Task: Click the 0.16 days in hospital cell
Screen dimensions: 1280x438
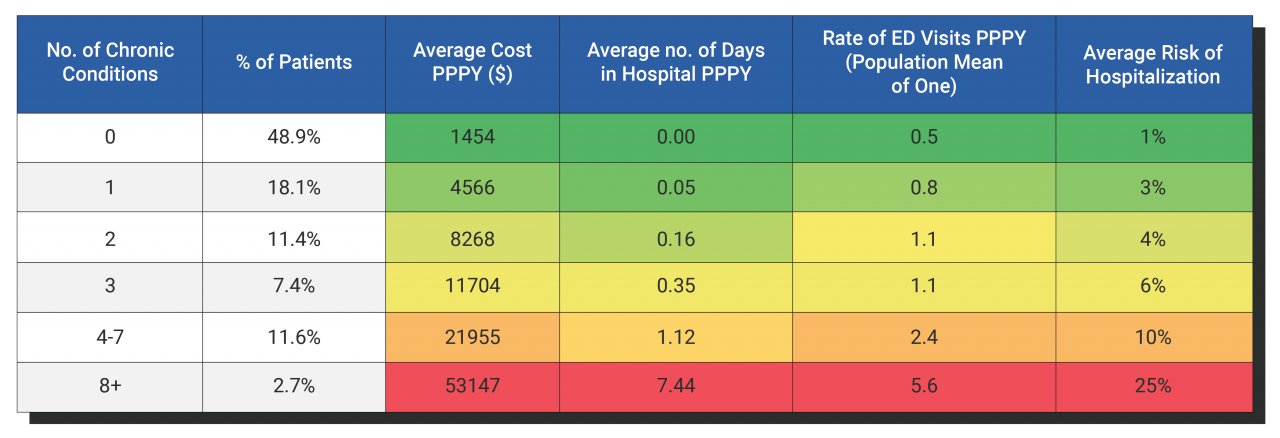Action: [x=676, y=237]
